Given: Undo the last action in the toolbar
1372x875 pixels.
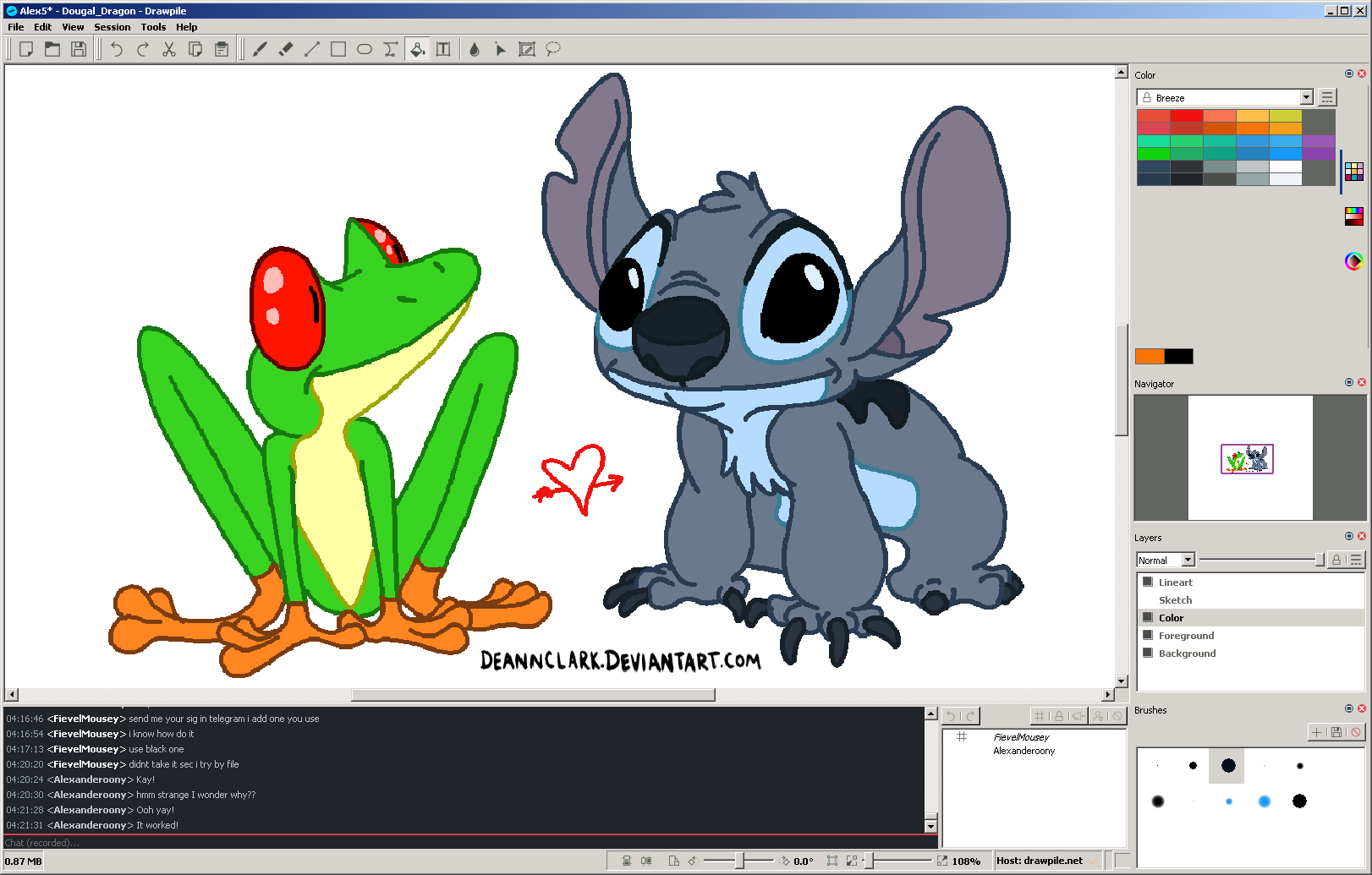Looking at the screenshot, I should 117,49.
